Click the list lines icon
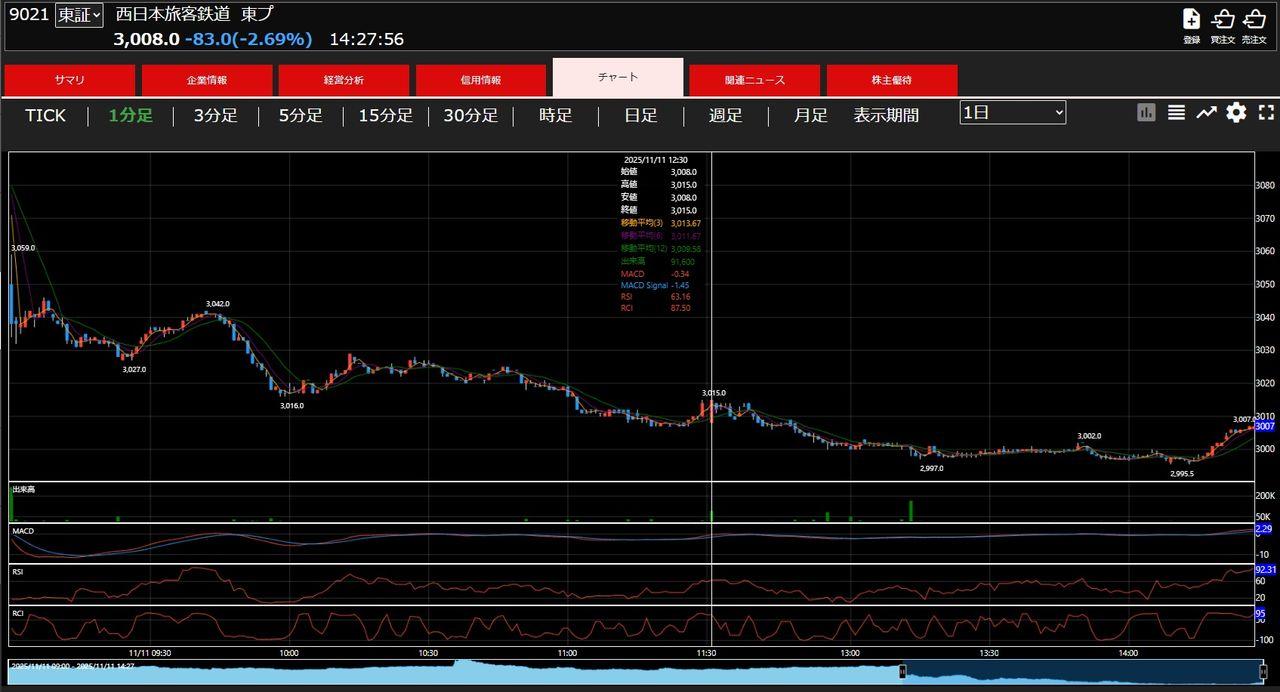Viewport: 1280px width, 692px height. pyautogui.click(x=1176, y=113)
